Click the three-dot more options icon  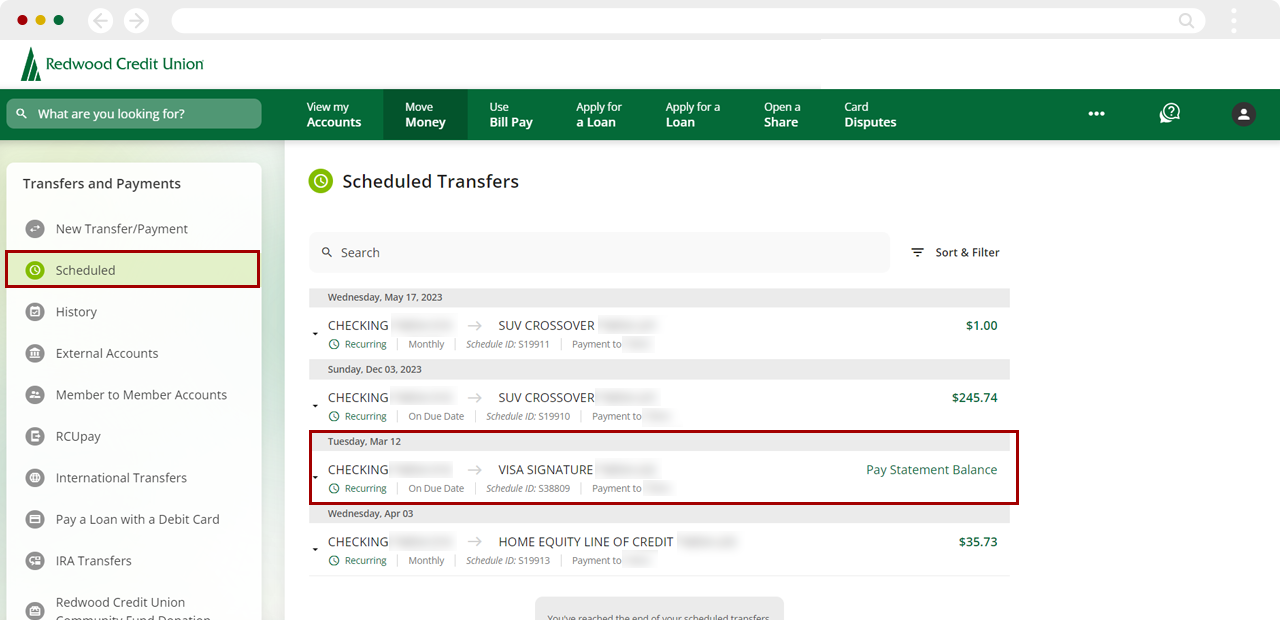pos(1096,114)
